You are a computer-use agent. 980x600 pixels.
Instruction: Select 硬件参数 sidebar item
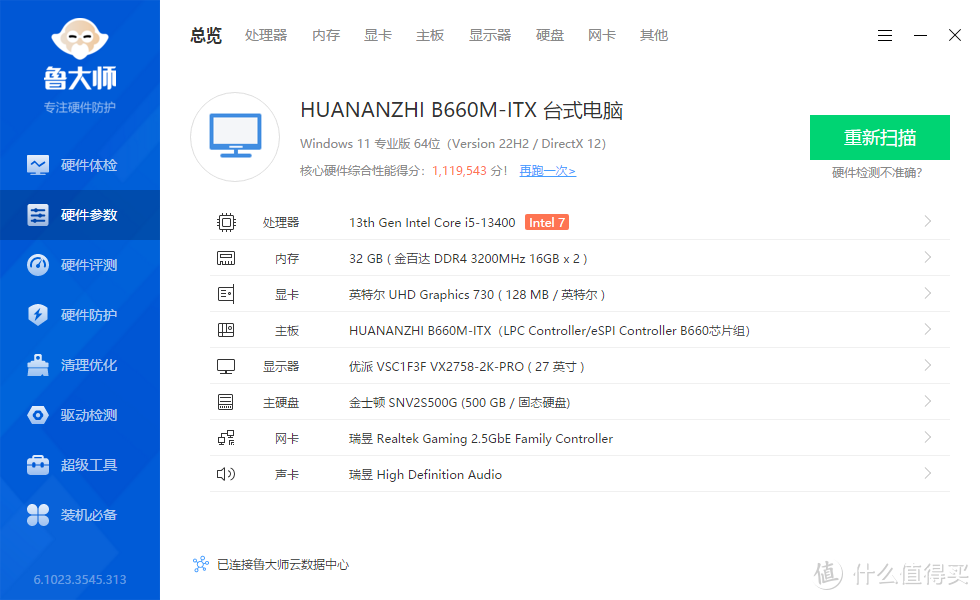(80, 215)
